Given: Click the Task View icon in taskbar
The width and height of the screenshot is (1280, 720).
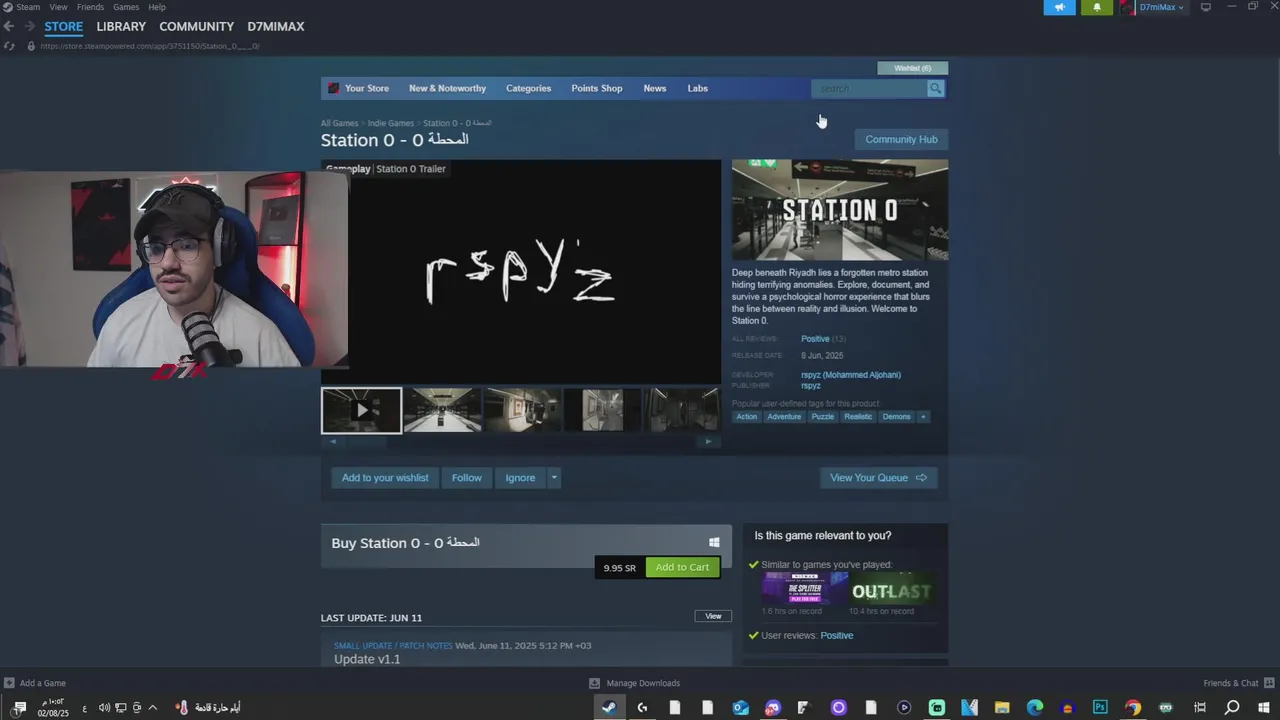Looking at the screenshot, I should pos(1200,707).
